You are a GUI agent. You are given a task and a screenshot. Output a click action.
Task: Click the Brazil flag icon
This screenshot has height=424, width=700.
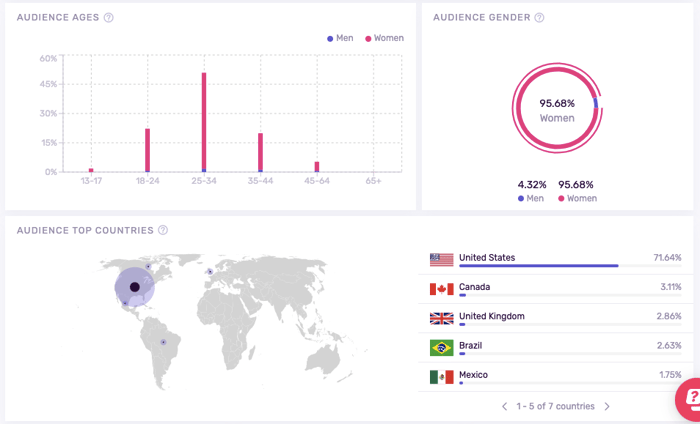[441, 347]
